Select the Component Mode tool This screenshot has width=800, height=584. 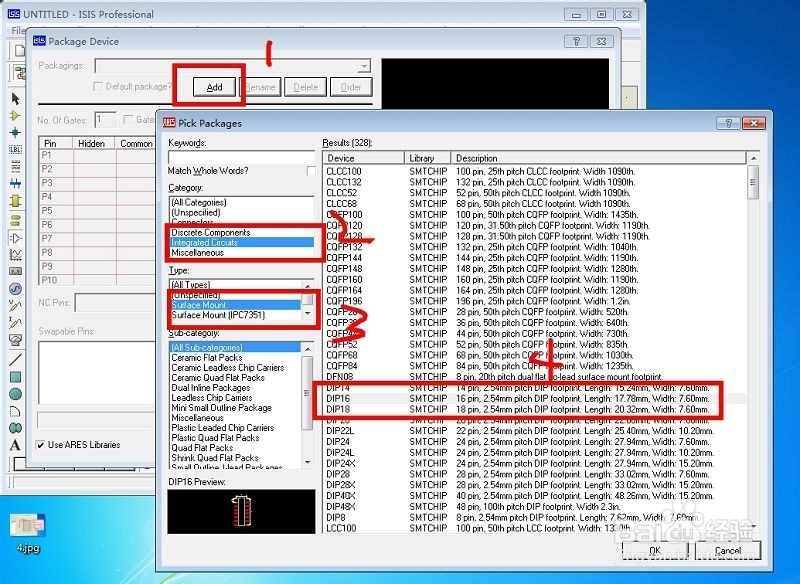15,116
